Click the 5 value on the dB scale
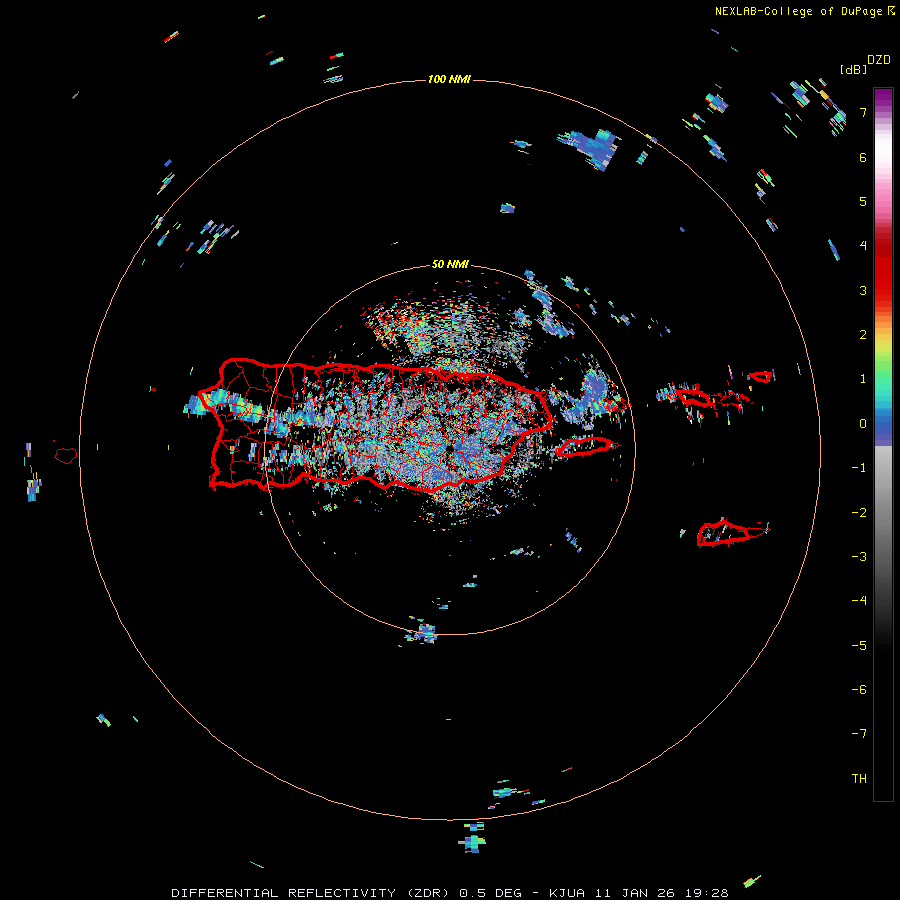The width and height of the screenshot is (900, 900). (x=863, y=201)
